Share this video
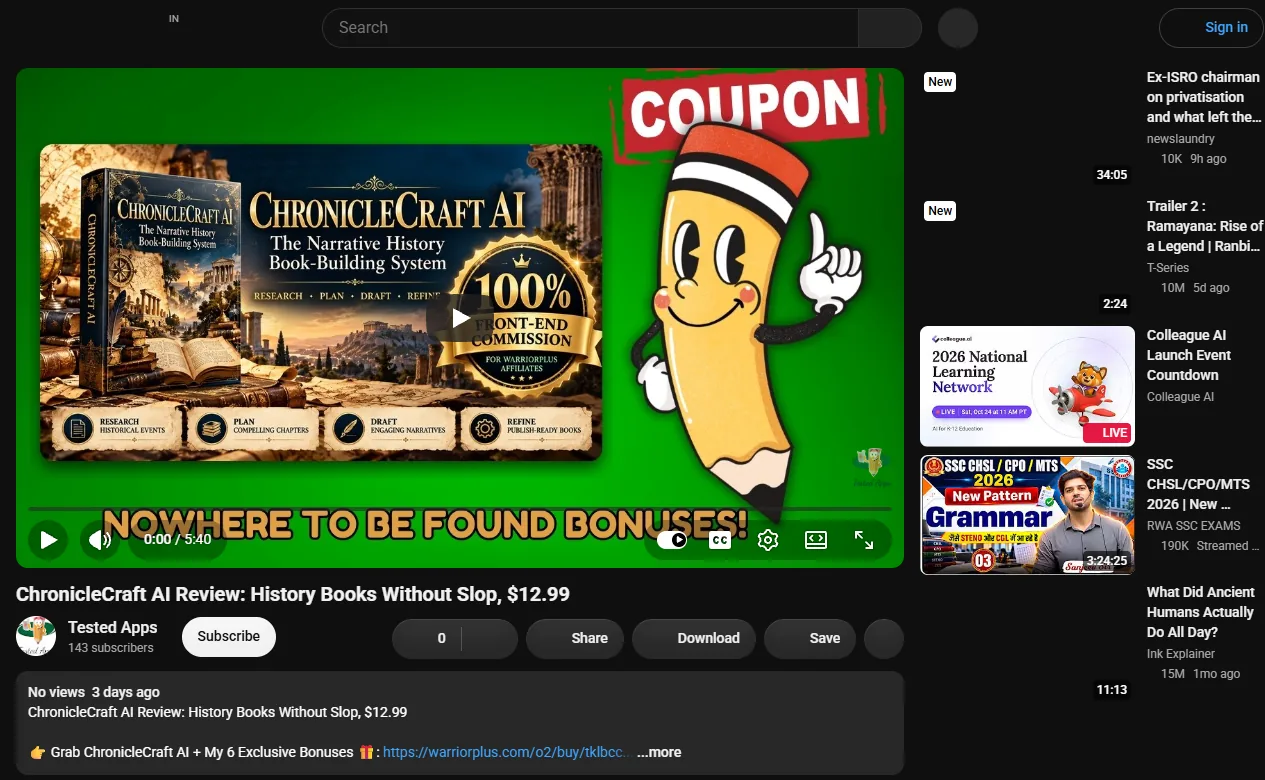1265x780 pixels. pos(575,638)
